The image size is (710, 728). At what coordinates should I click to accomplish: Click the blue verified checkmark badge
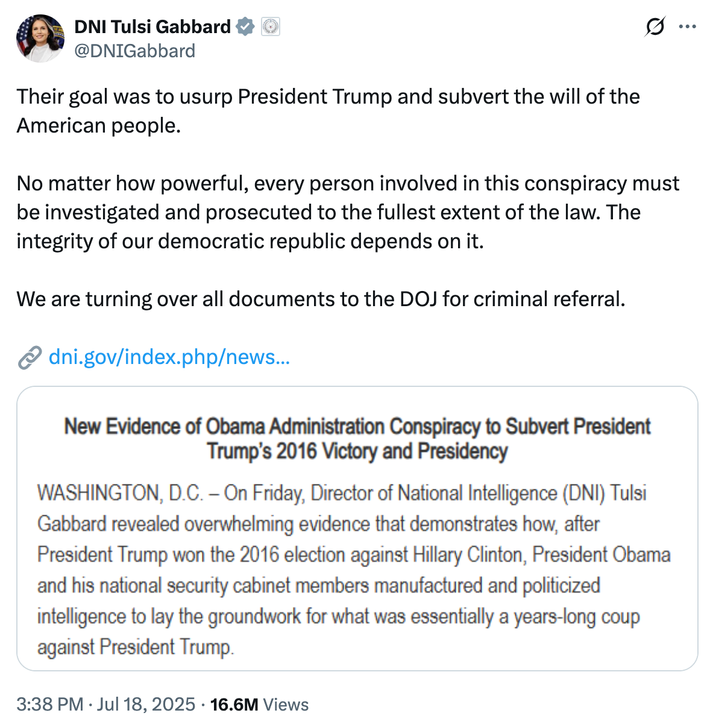pyautogui.click(x=244, y=27)
